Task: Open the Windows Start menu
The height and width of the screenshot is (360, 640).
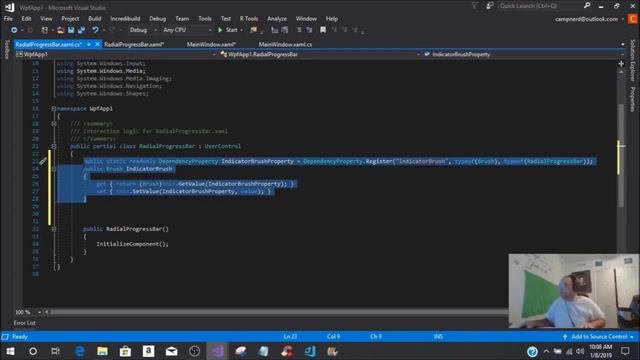Action: tap(10, 351)
